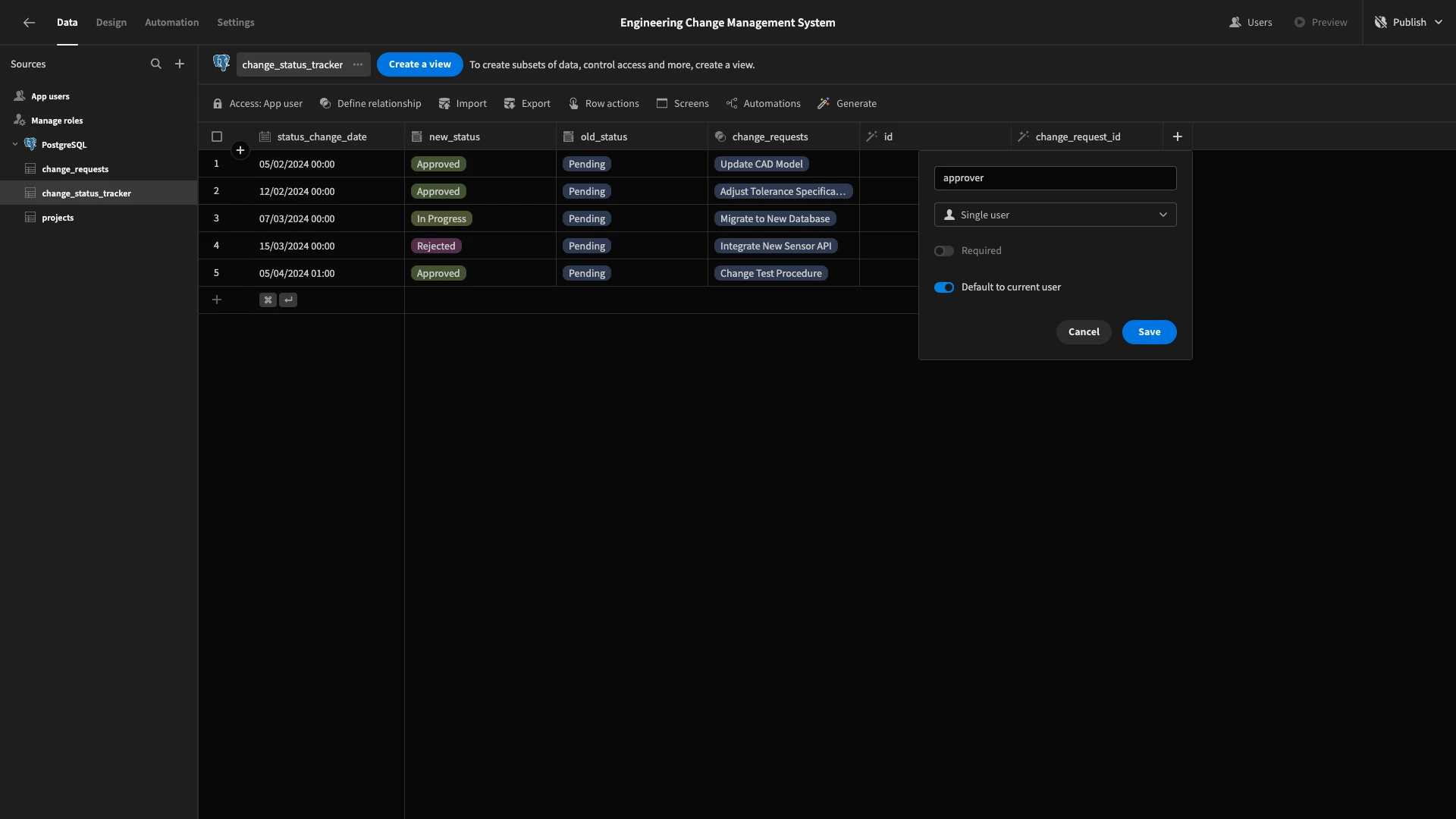The width and height of the screenshot is (1456, 819).
Task: Click the Approved status tag in row 2
Action: tap(438, 192)
